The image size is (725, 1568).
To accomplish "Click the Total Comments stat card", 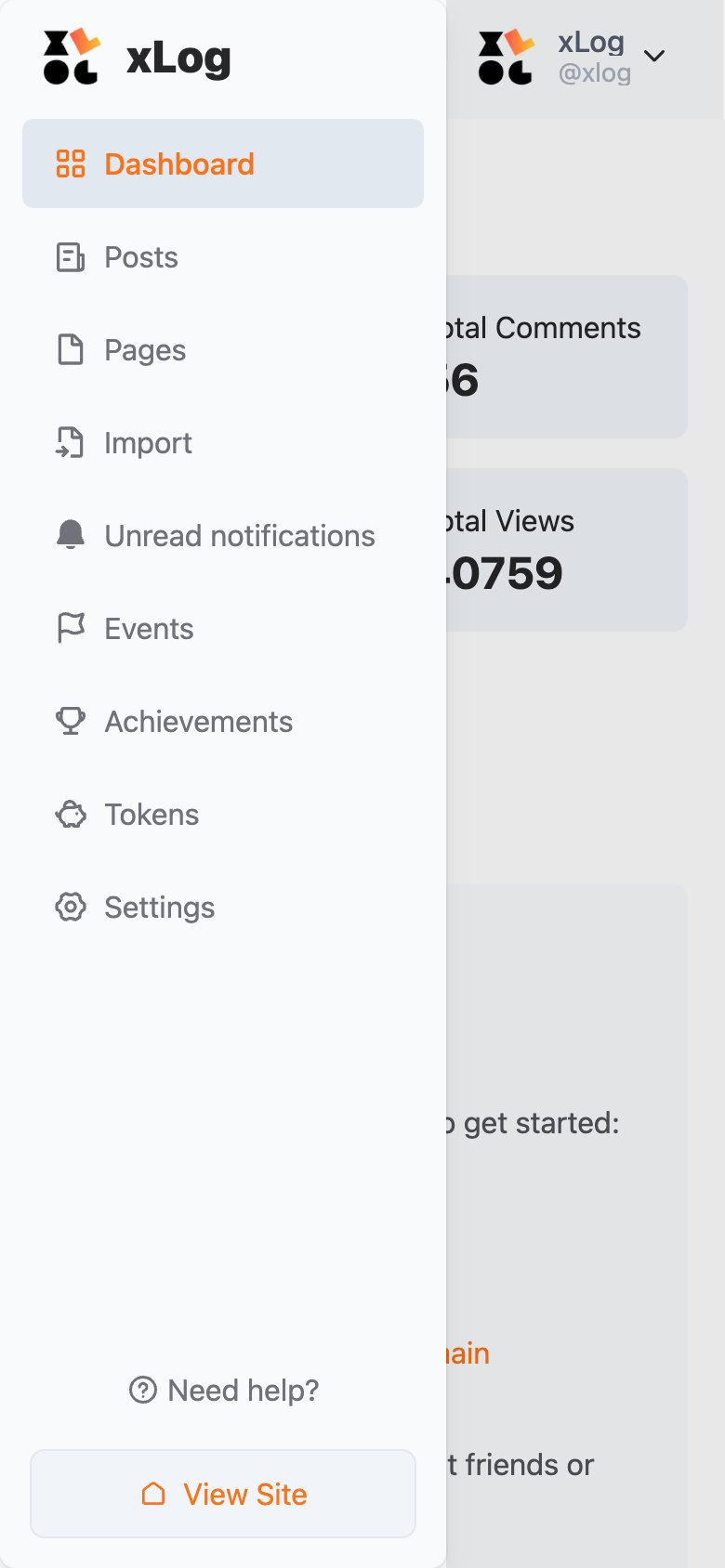I will coord(567,357).
